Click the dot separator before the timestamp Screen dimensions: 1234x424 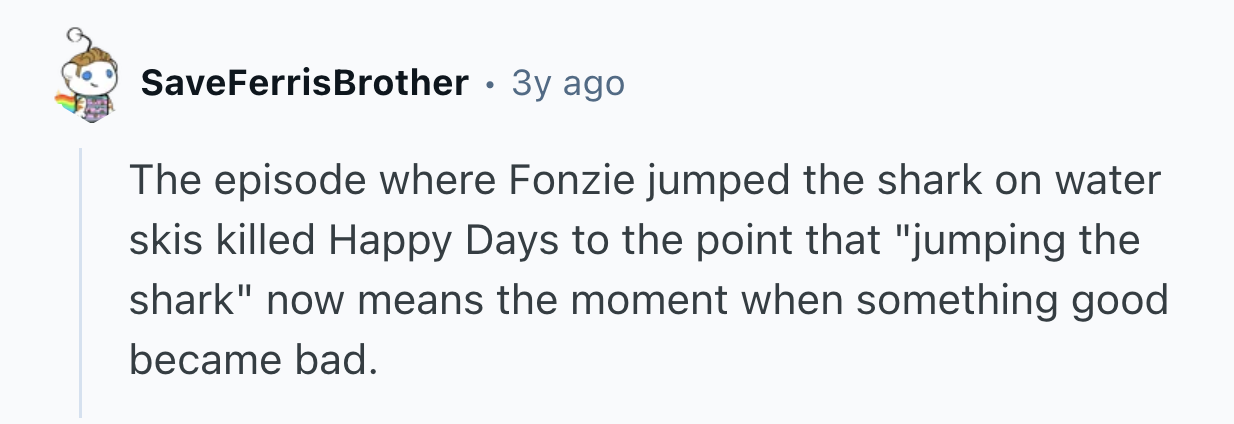coord(489,84)
